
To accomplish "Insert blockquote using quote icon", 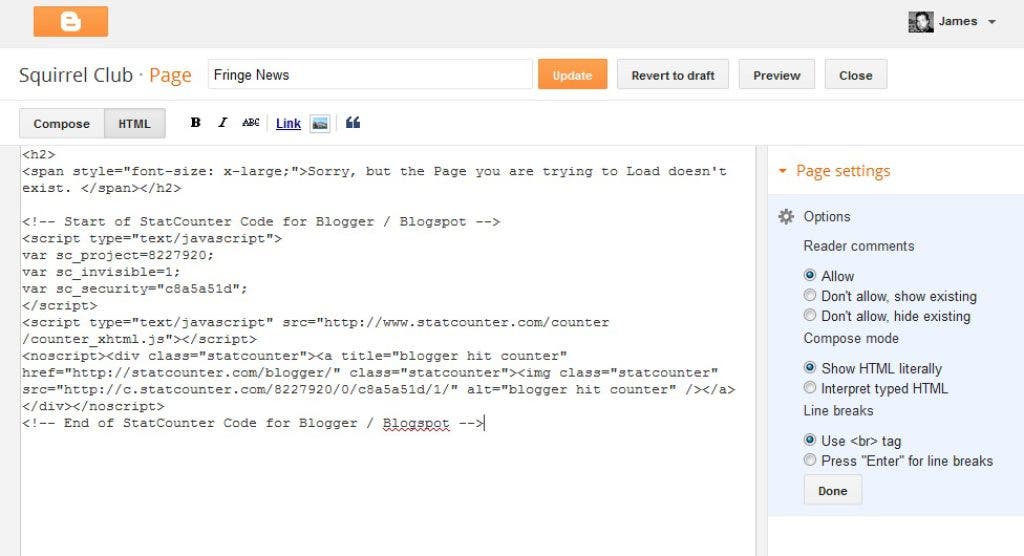I will click(x=353, y=123).
